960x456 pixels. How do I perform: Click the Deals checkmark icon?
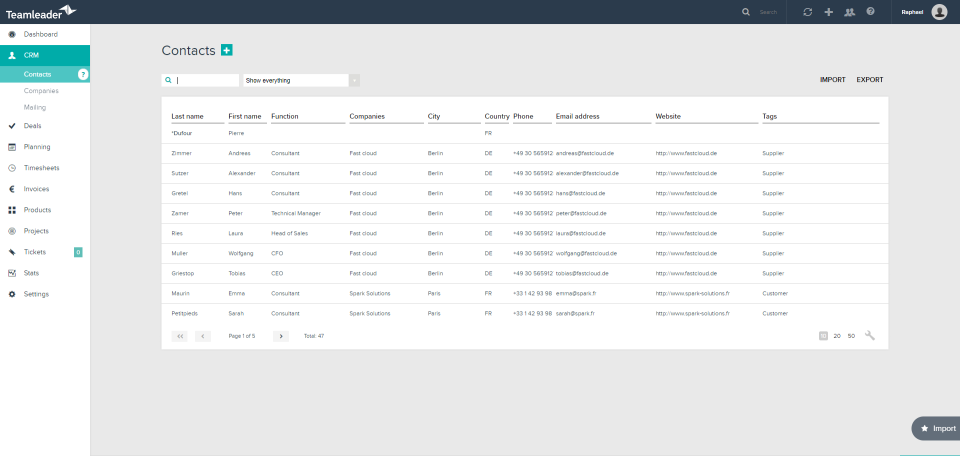point(12,125)
